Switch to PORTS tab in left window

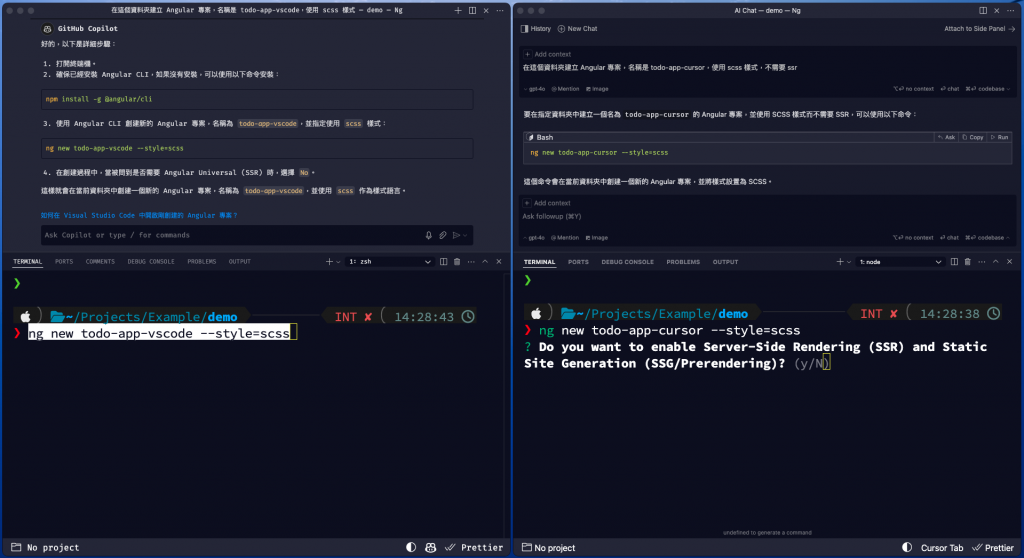coord(64,261)
